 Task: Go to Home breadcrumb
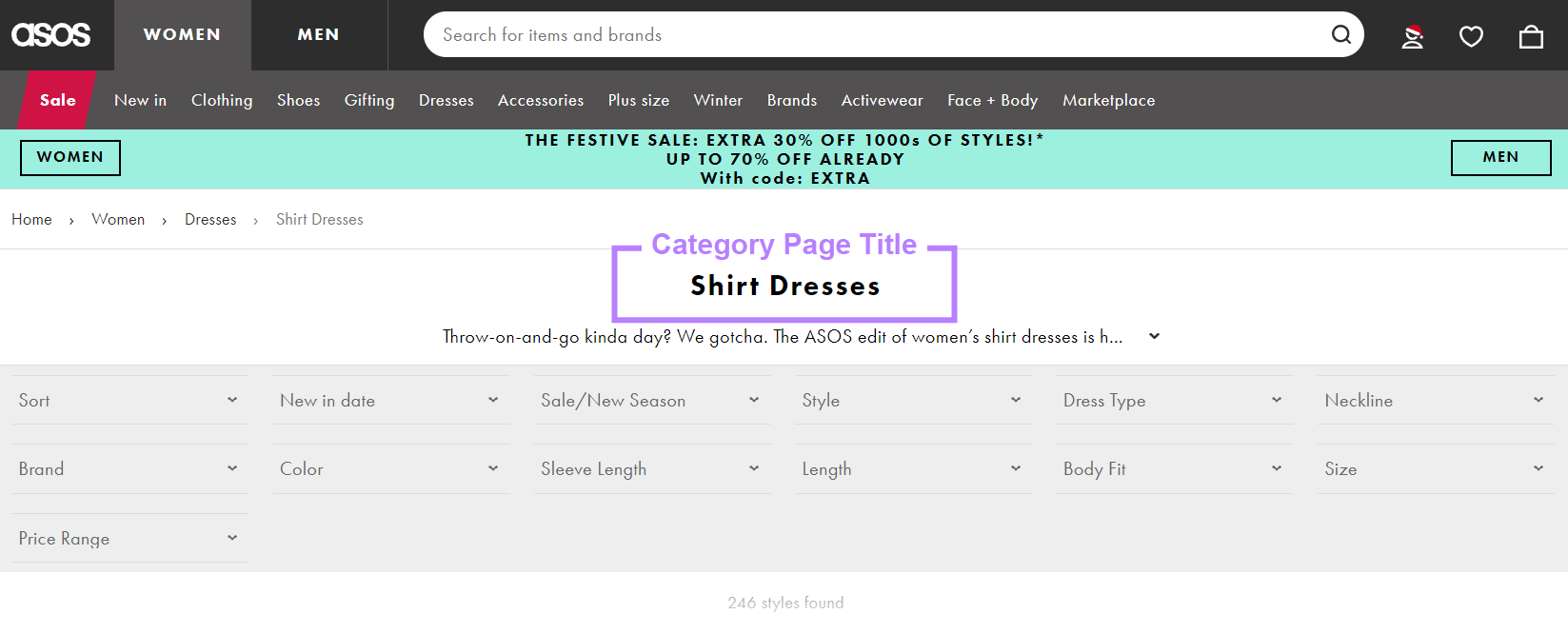(31, 219)
